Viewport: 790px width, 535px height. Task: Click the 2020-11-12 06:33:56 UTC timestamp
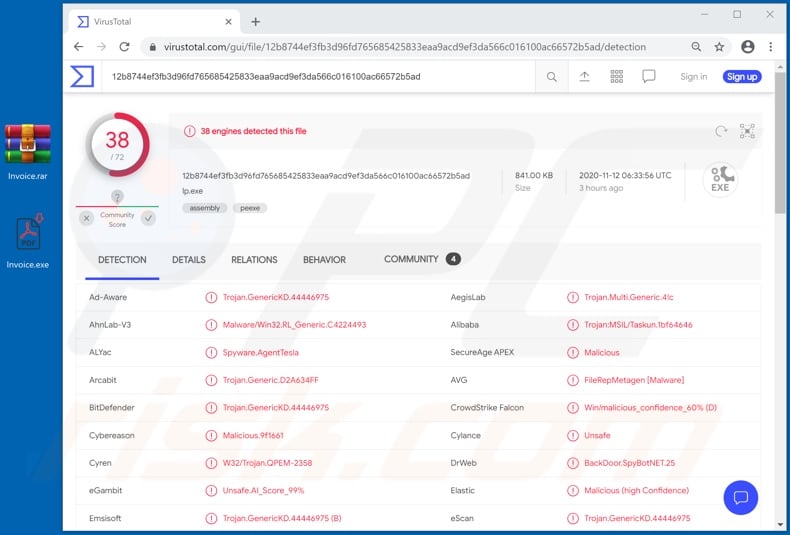tap(625, 175)
